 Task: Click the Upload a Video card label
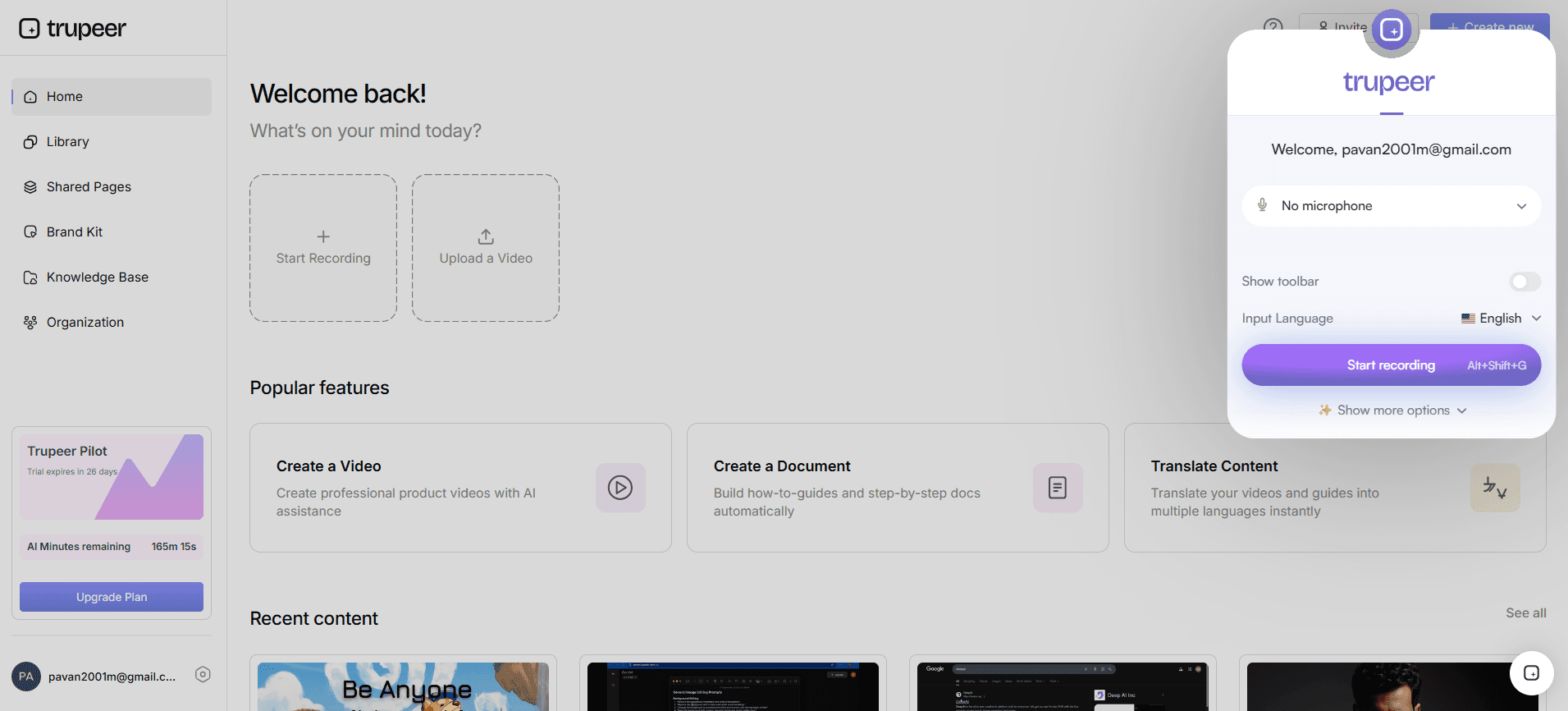(486, 259)
